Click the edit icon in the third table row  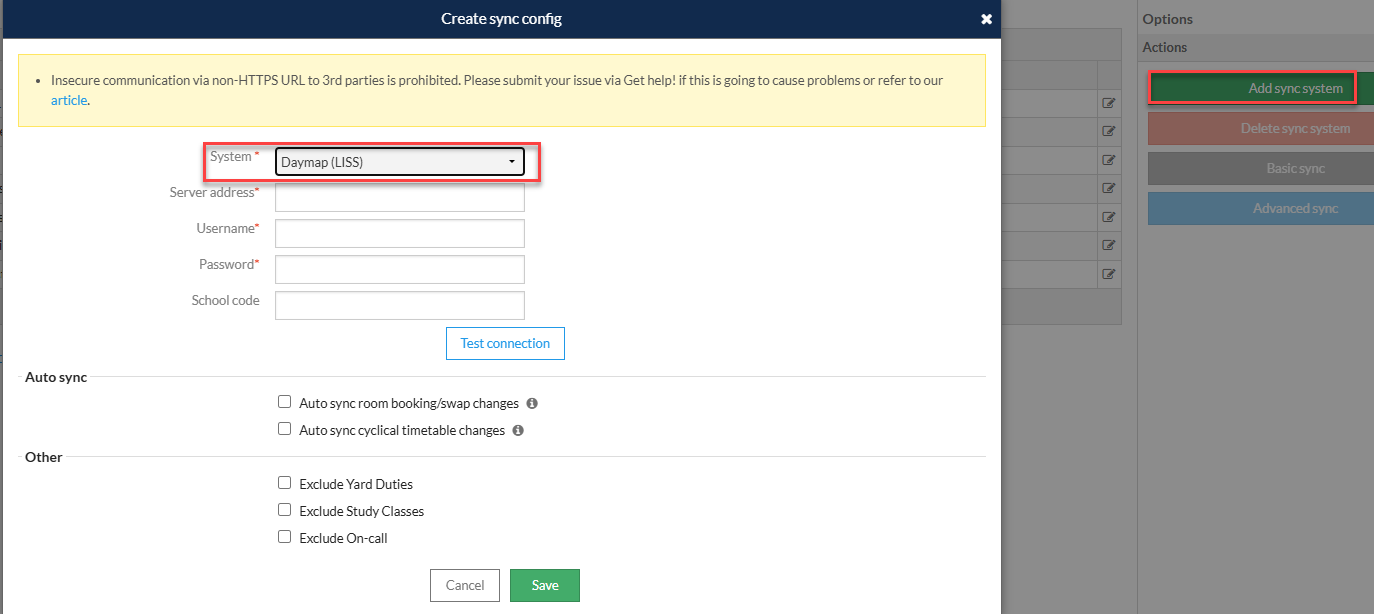pos(1109,160)
